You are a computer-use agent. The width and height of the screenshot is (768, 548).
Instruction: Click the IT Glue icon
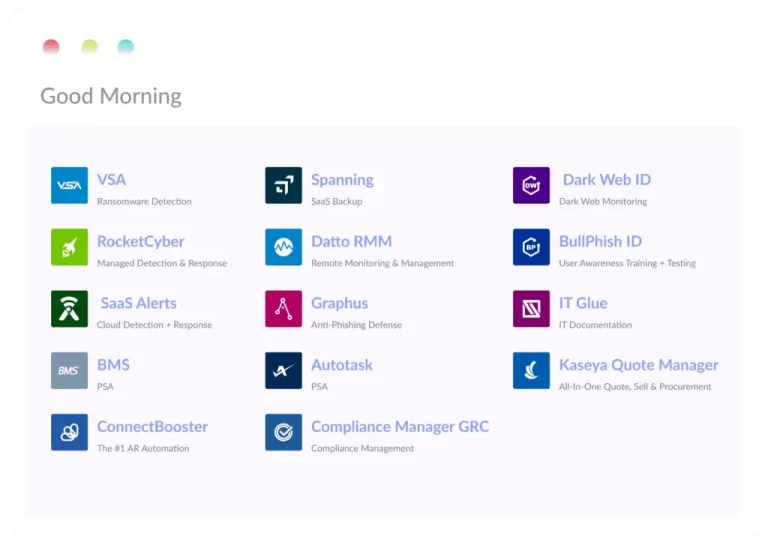click(x=531, y=309)
